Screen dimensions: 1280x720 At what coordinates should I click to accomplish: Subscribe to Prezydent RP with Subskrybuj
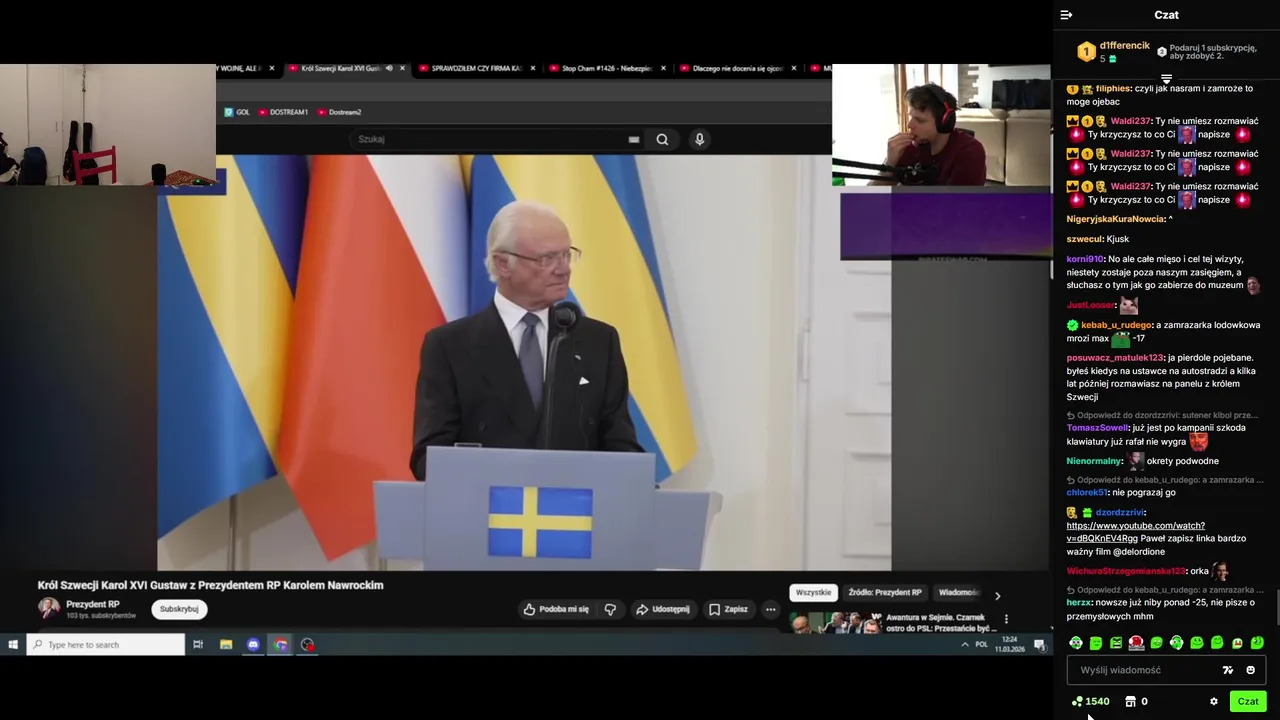[x=179, y=609]
